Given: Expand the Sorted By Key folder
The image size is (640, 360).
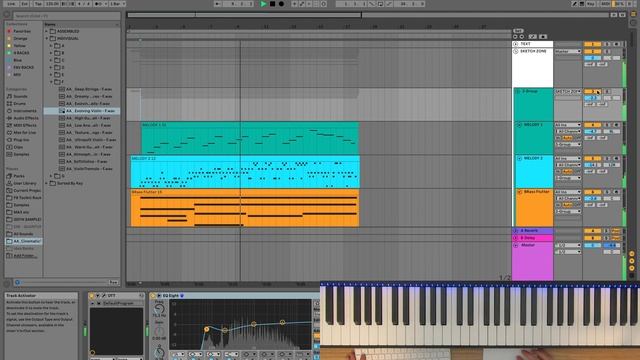Looking at the screenshot, I should pyautogui.click(x=47, y=183).
